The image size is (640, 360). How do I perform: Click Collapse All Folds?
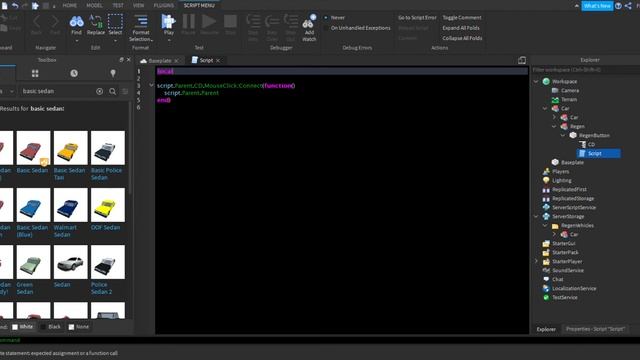tap(462, 38)
